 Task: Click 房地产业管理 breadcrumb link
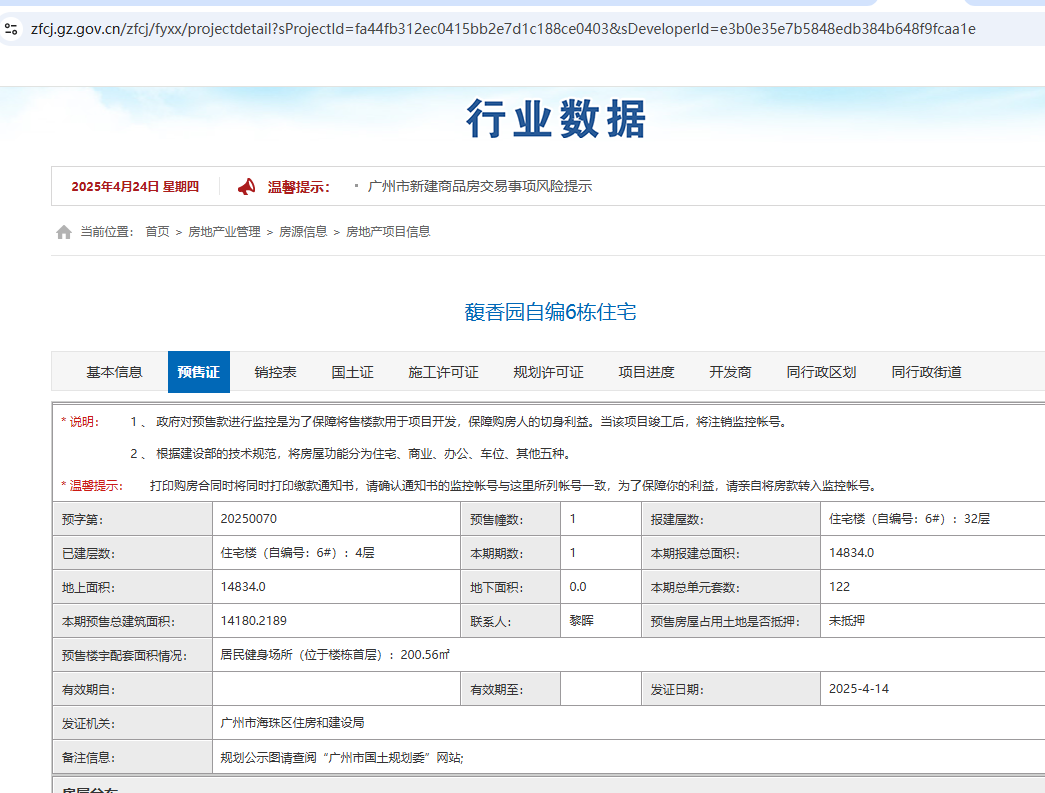224,232
